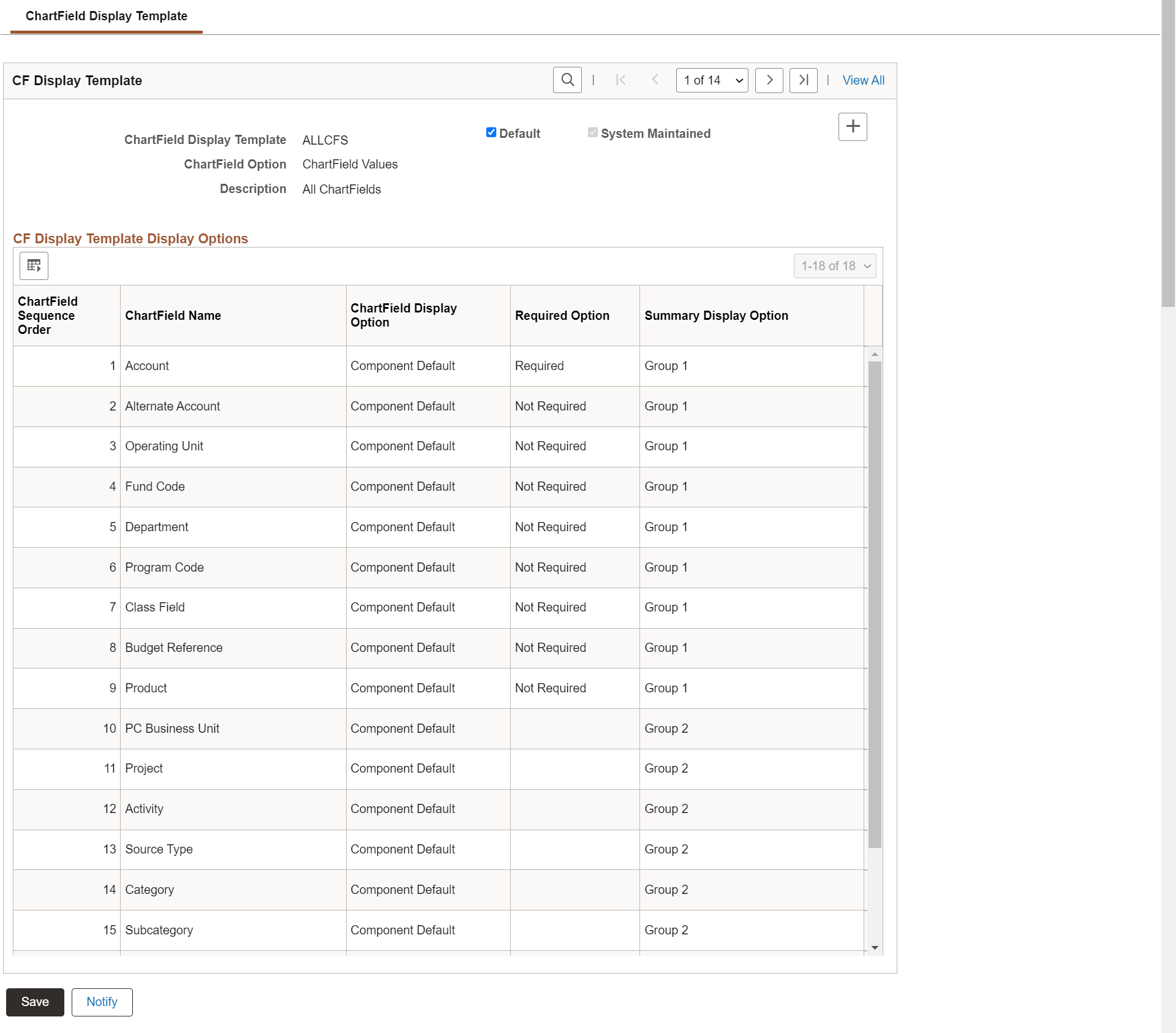This screenshot has width=1176, height=1033.
Task: Click the add new record plus icon
Action: click(x=853, y=127)
